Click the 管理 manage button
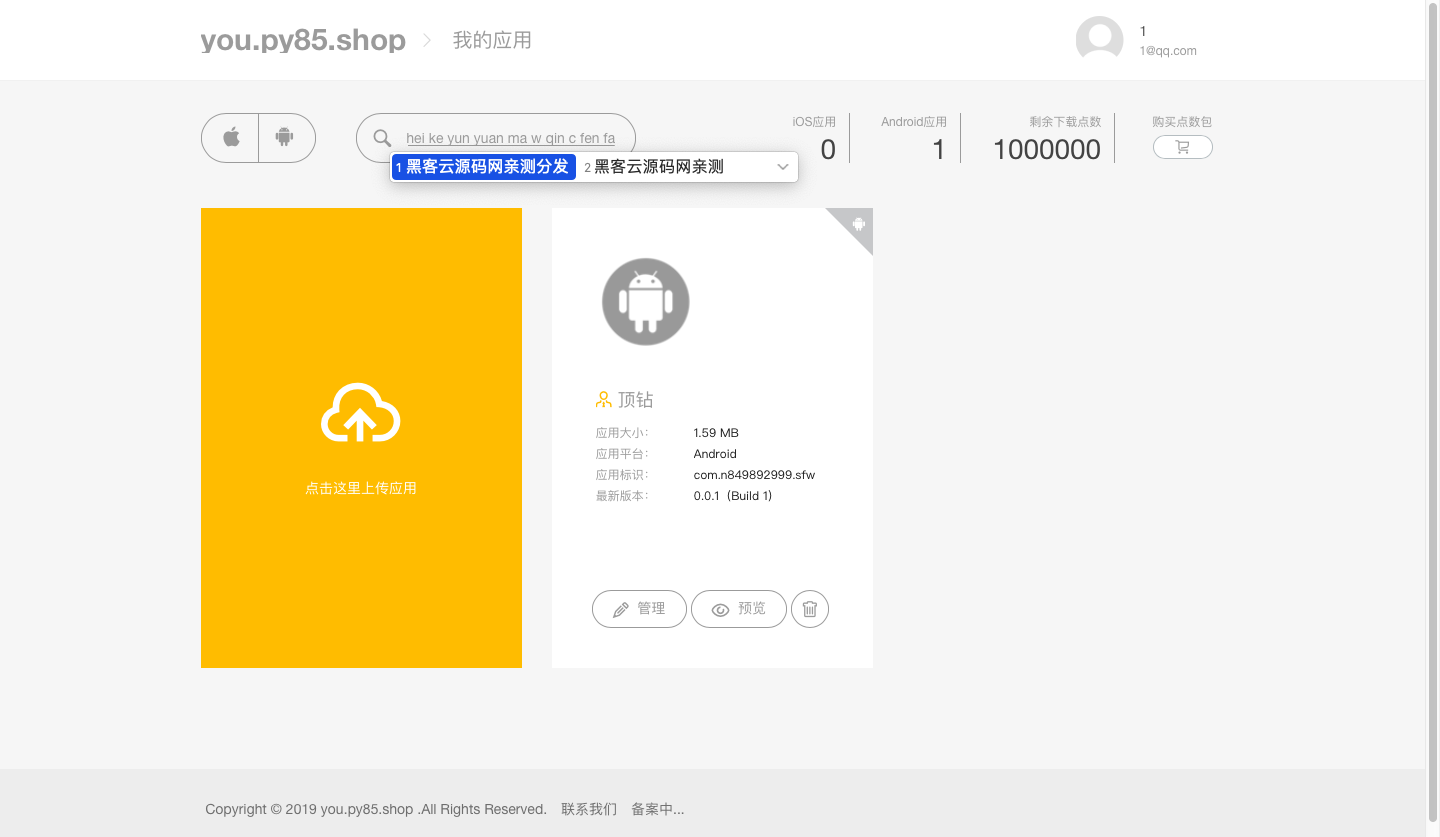 (639, 609)
